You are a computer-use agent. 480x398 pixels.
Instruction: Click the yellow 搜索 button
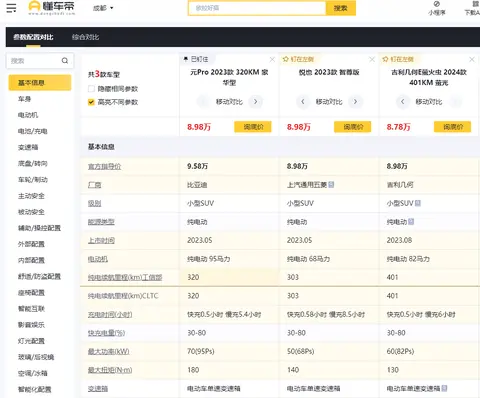tap(341, 8)
